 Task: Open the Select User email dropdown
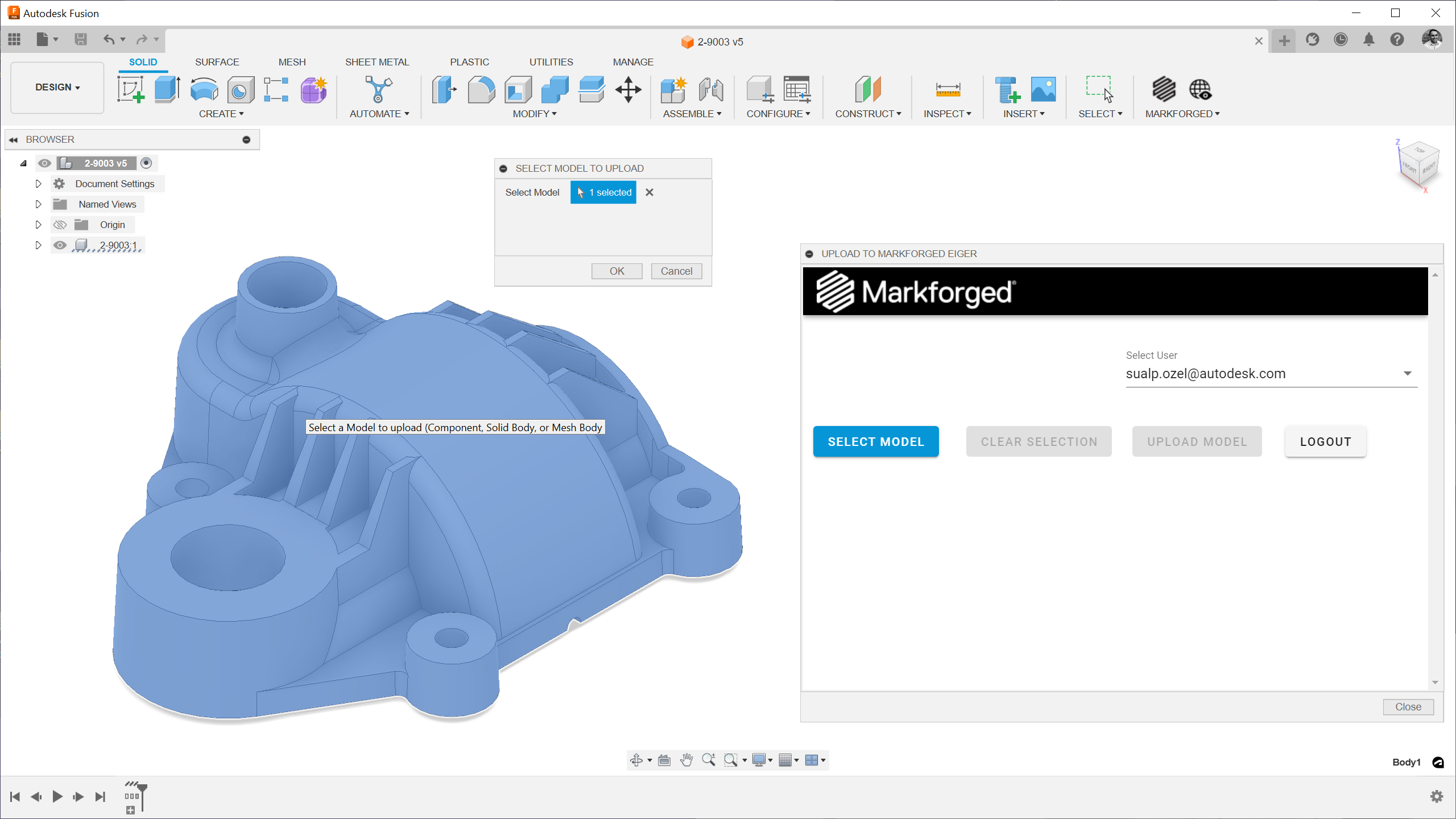click(x=1407, y=374)
